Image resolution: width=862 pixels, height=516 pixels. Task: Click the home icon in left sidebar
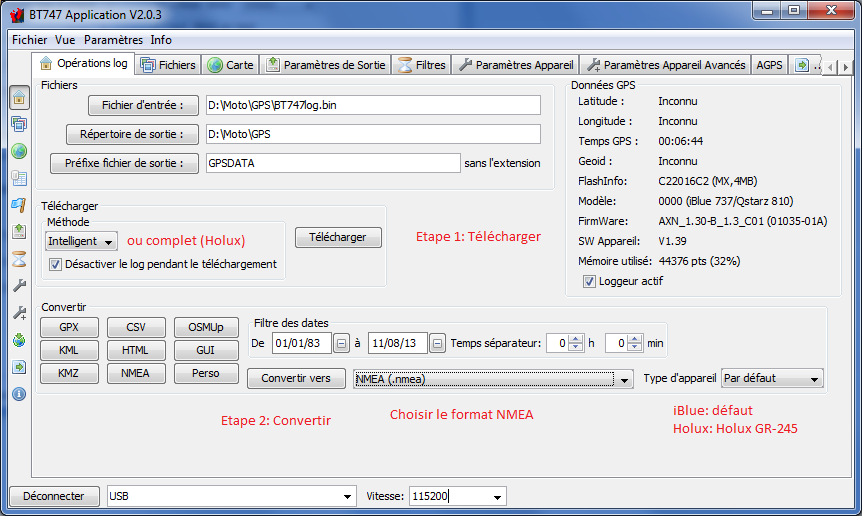[x=19, y=97]
